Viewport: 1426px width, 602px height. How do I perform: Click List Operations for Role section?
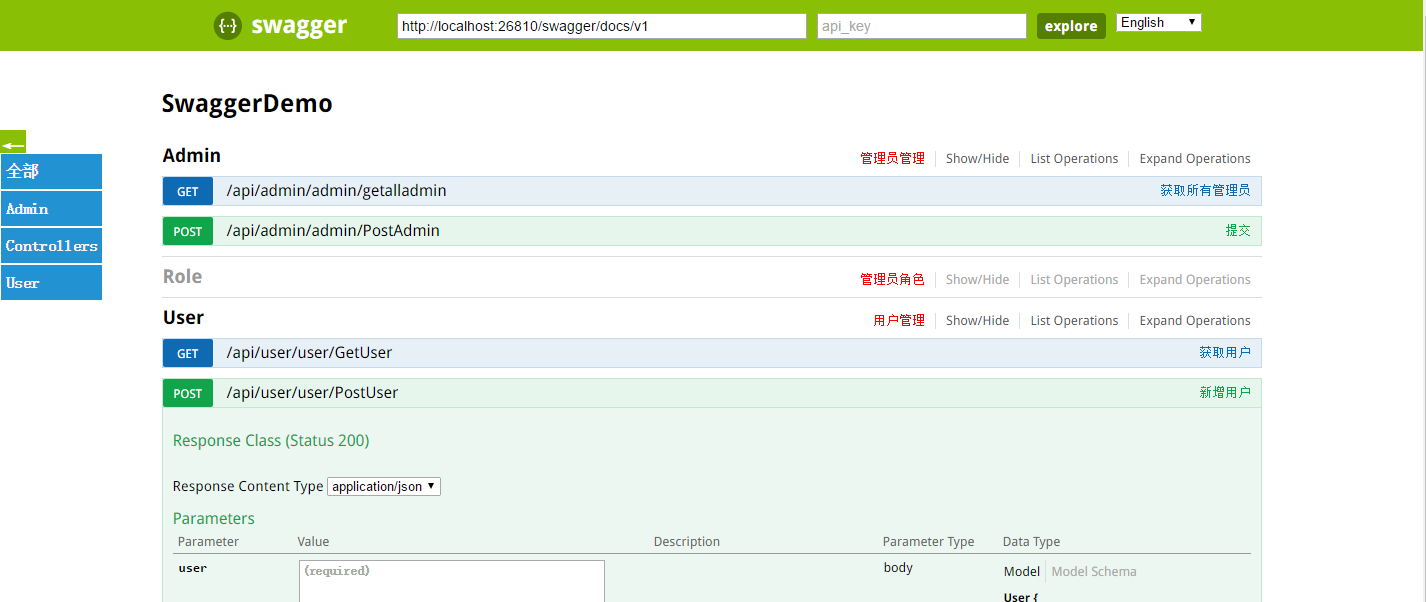[1074, 279]
